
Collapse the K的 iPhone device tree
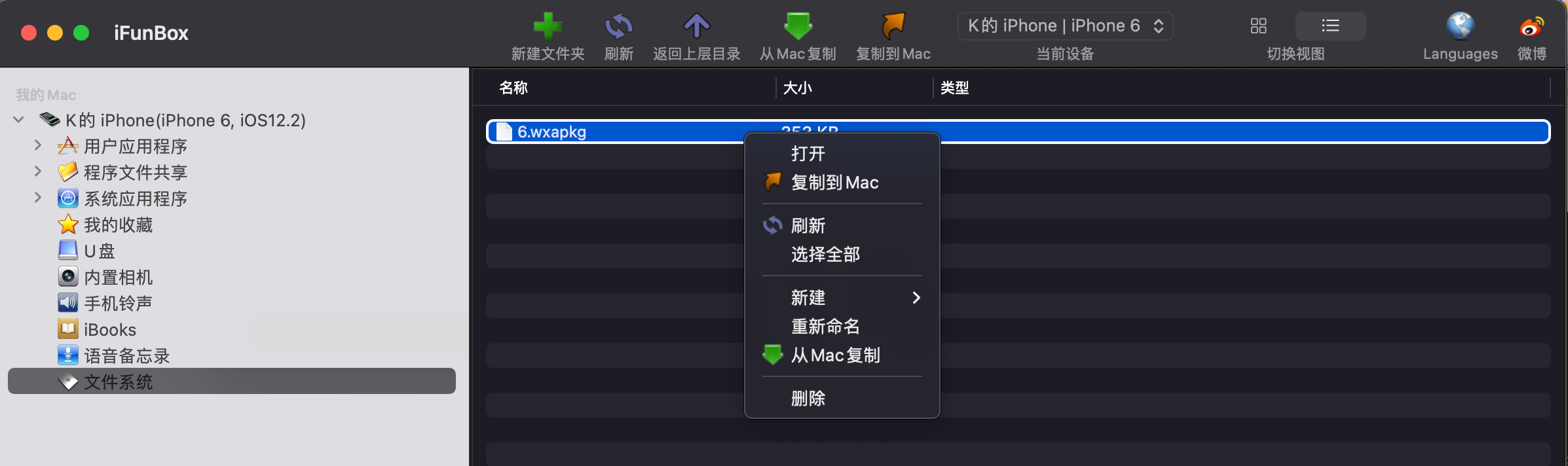pyautogui.click(x=18, y=119)
